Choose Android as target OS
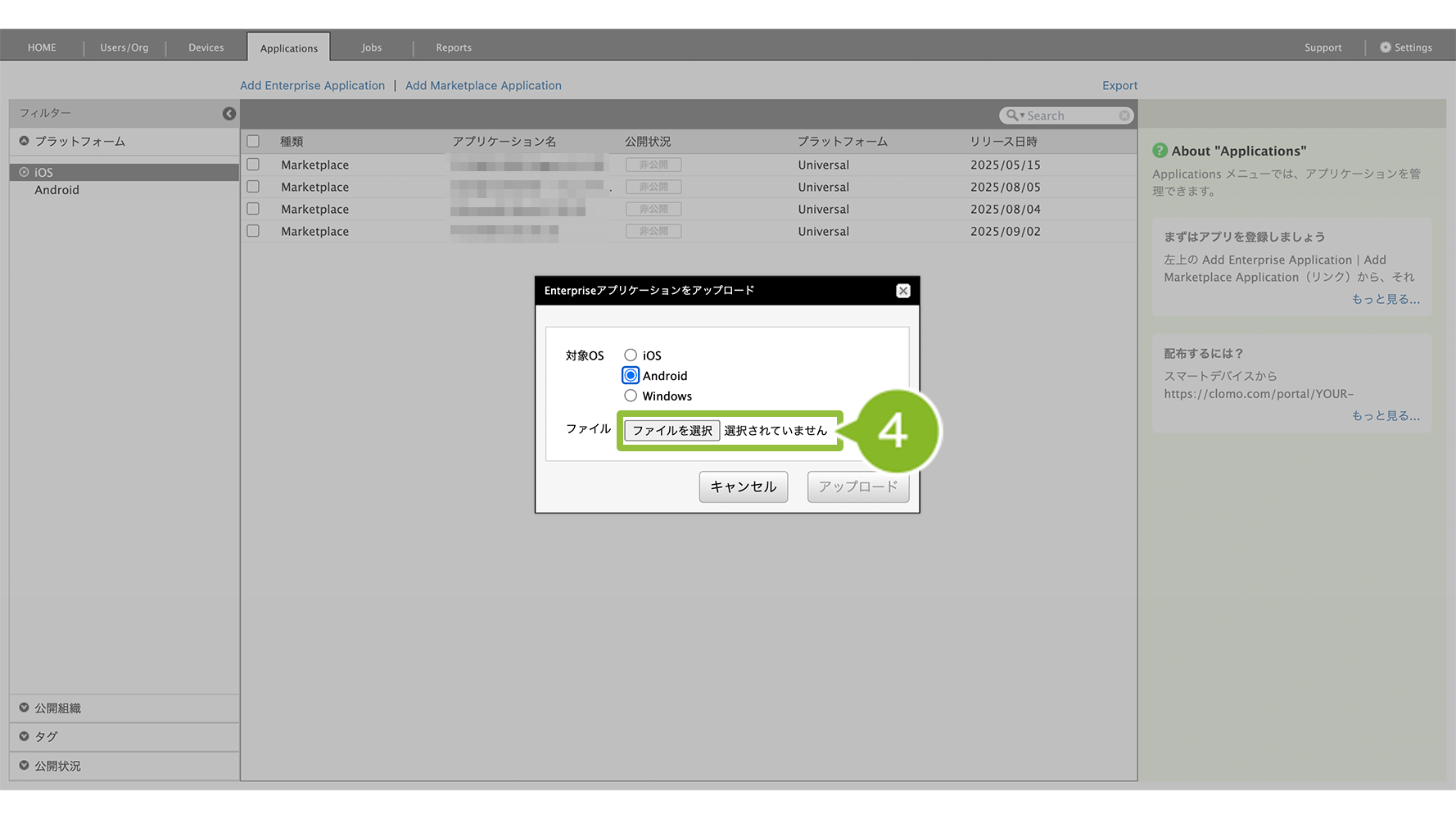This screenshot has width=1456, height=819. (x=631, y=376)
